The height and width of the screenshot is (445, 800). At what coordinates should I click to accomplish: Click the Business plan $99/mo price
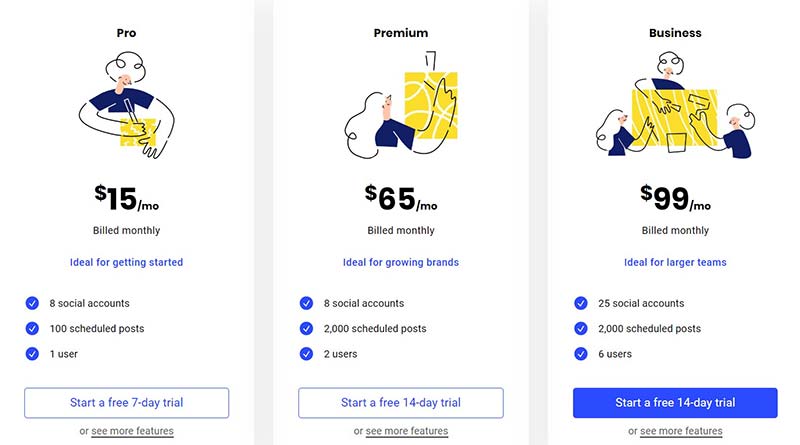[x=675, y=198]
